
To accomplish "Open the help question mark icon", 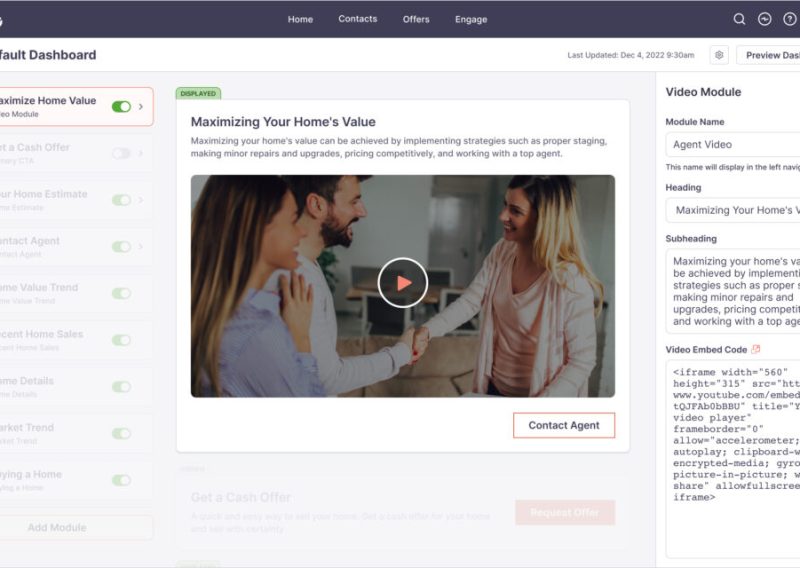I will tap(790, 19).
